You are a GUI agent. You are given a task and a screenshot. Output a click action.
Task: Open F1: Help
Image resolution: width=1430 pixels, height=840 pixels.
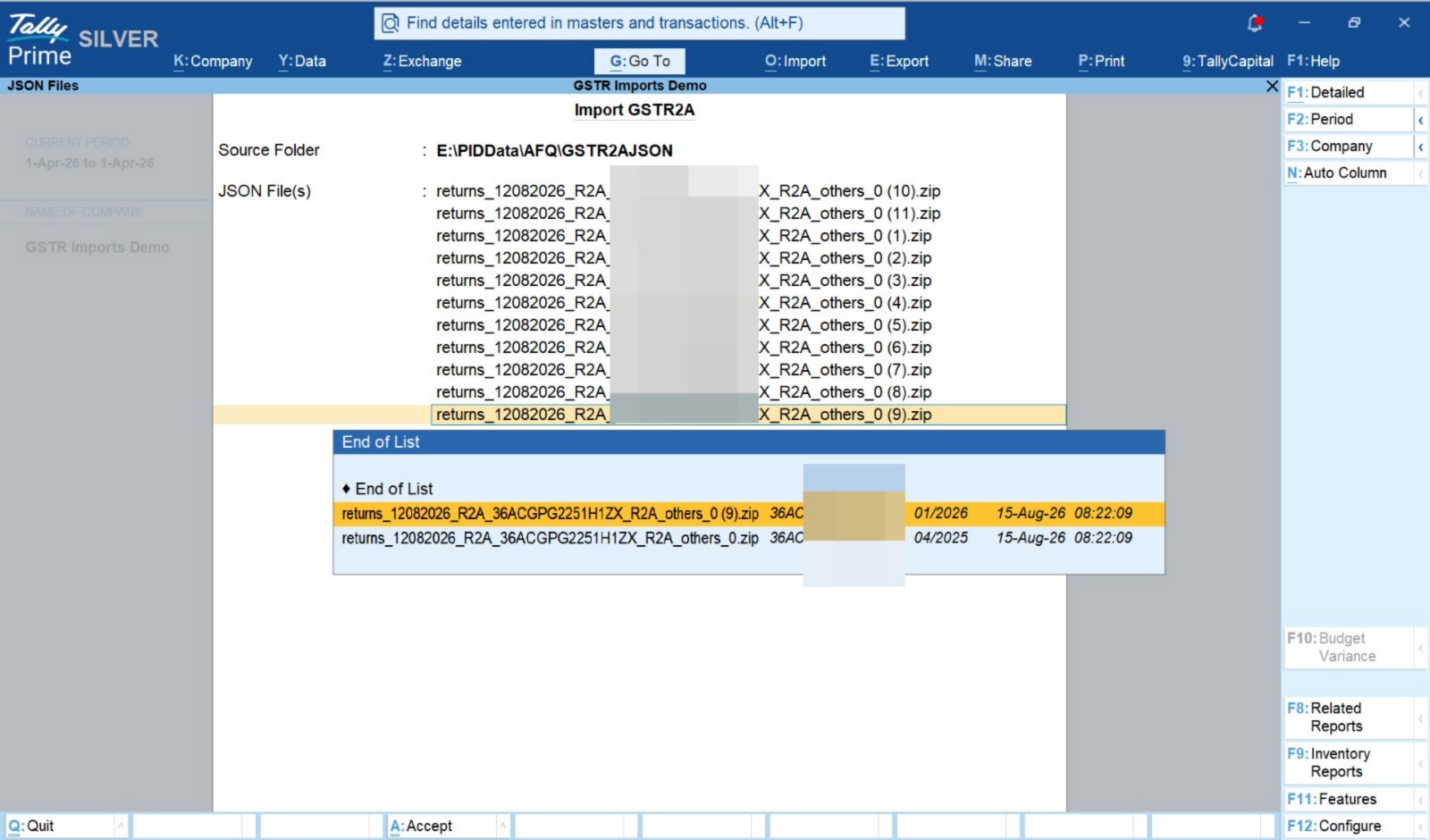point(1313,61)
